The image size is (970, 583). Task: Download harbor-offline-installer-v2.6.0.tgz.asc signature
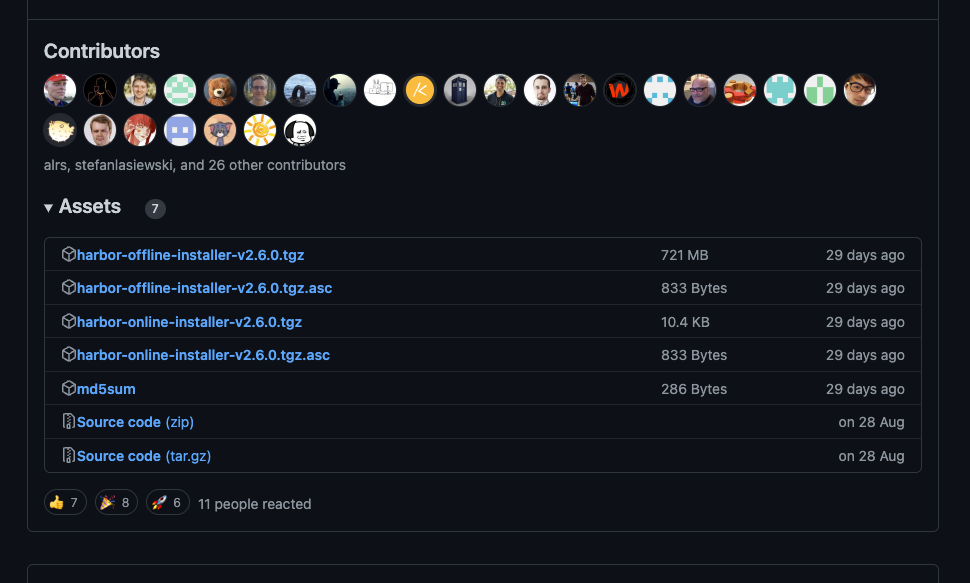(205, 288)
